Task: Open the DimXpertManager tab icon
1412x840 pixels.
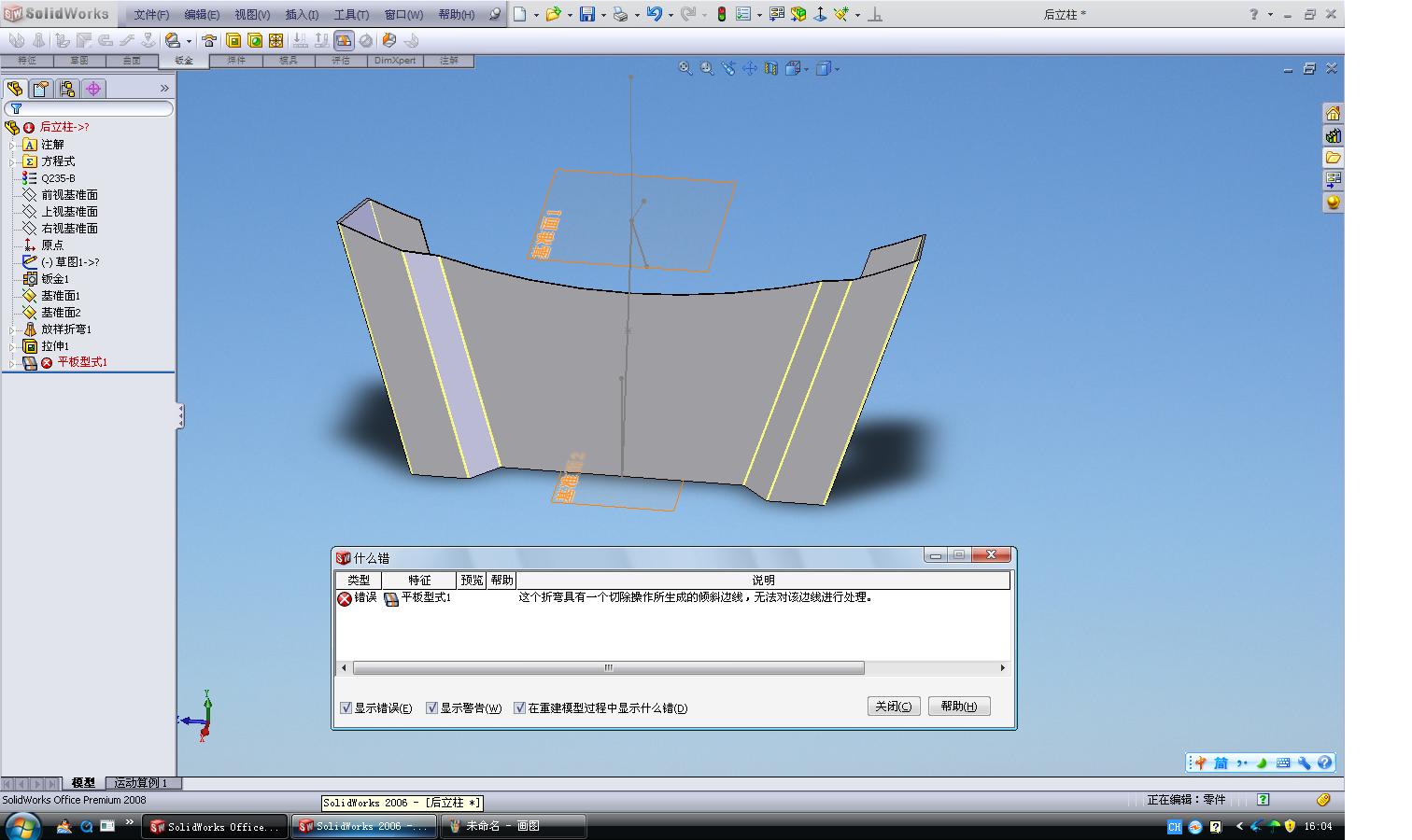Action: tap(92, 89)
